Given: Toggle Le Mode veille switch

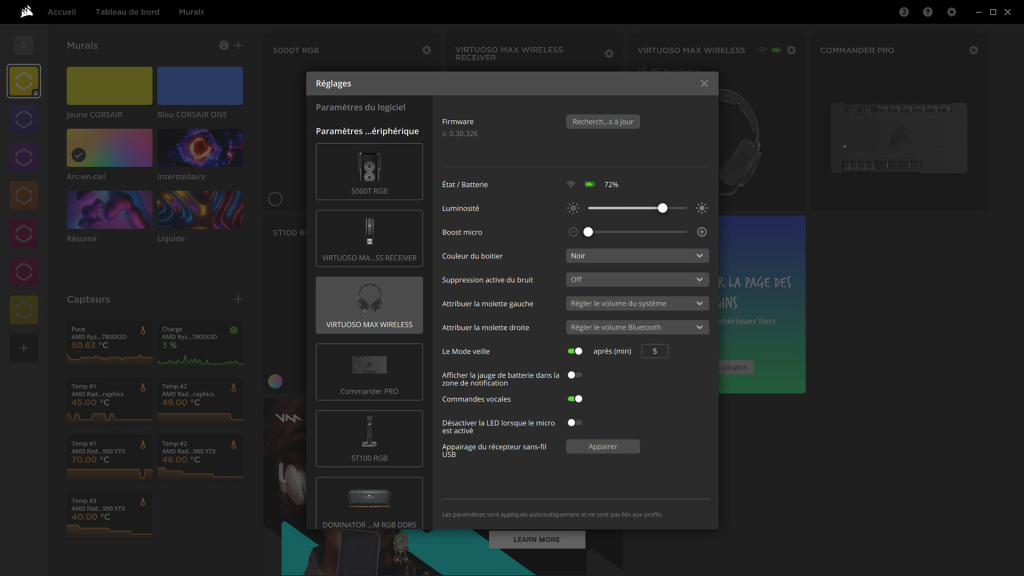Looking at the screenshot, I should pyautogui.click(x=575, y=351).
